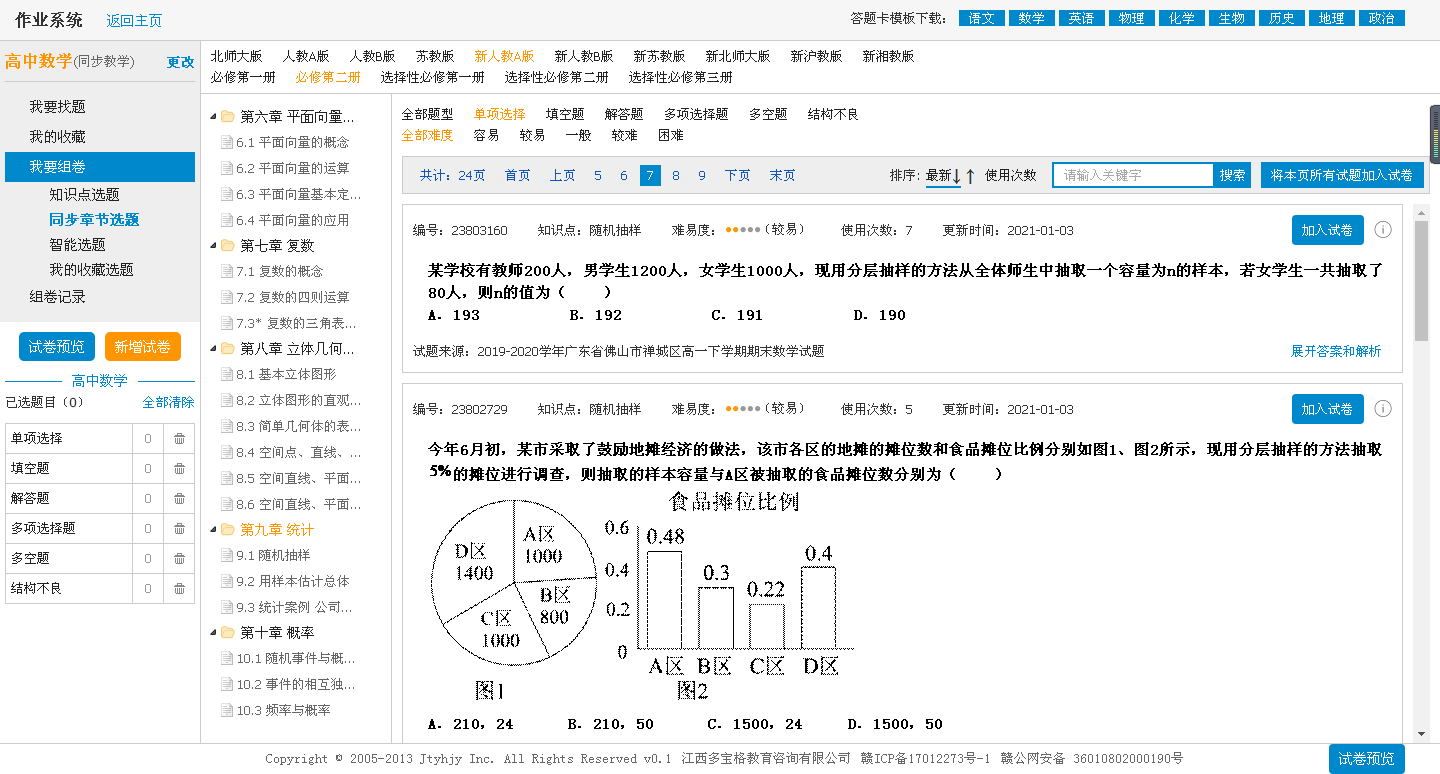Open 我的收藏 in sidebar menu

(x=57, y=137)
